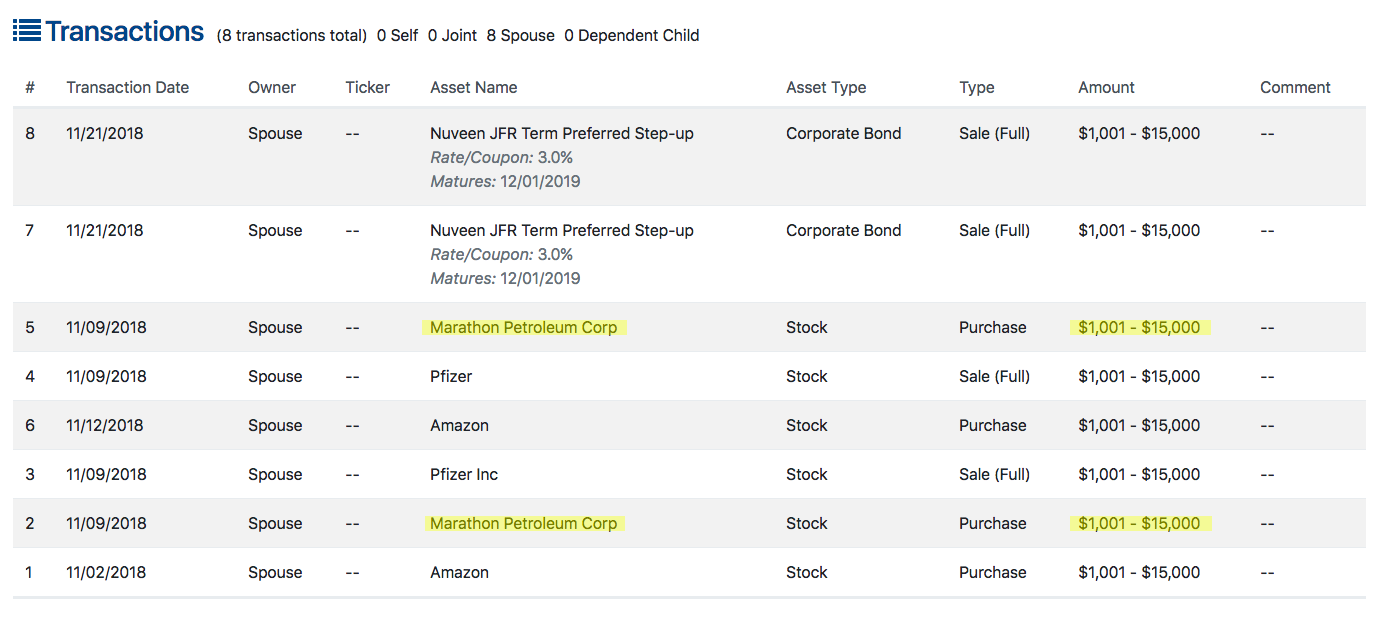Select the Transactions heading

pyautogui.click(x=125, y=31)
